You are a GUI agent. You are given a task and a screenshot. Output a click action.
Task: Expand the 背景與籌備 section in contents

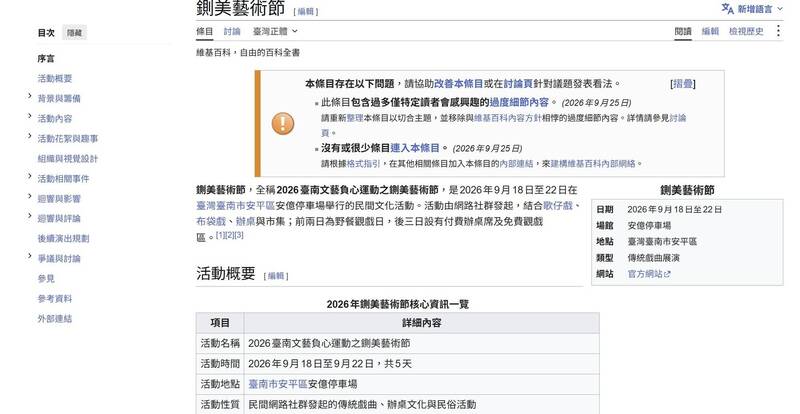(x=30, y=96)
